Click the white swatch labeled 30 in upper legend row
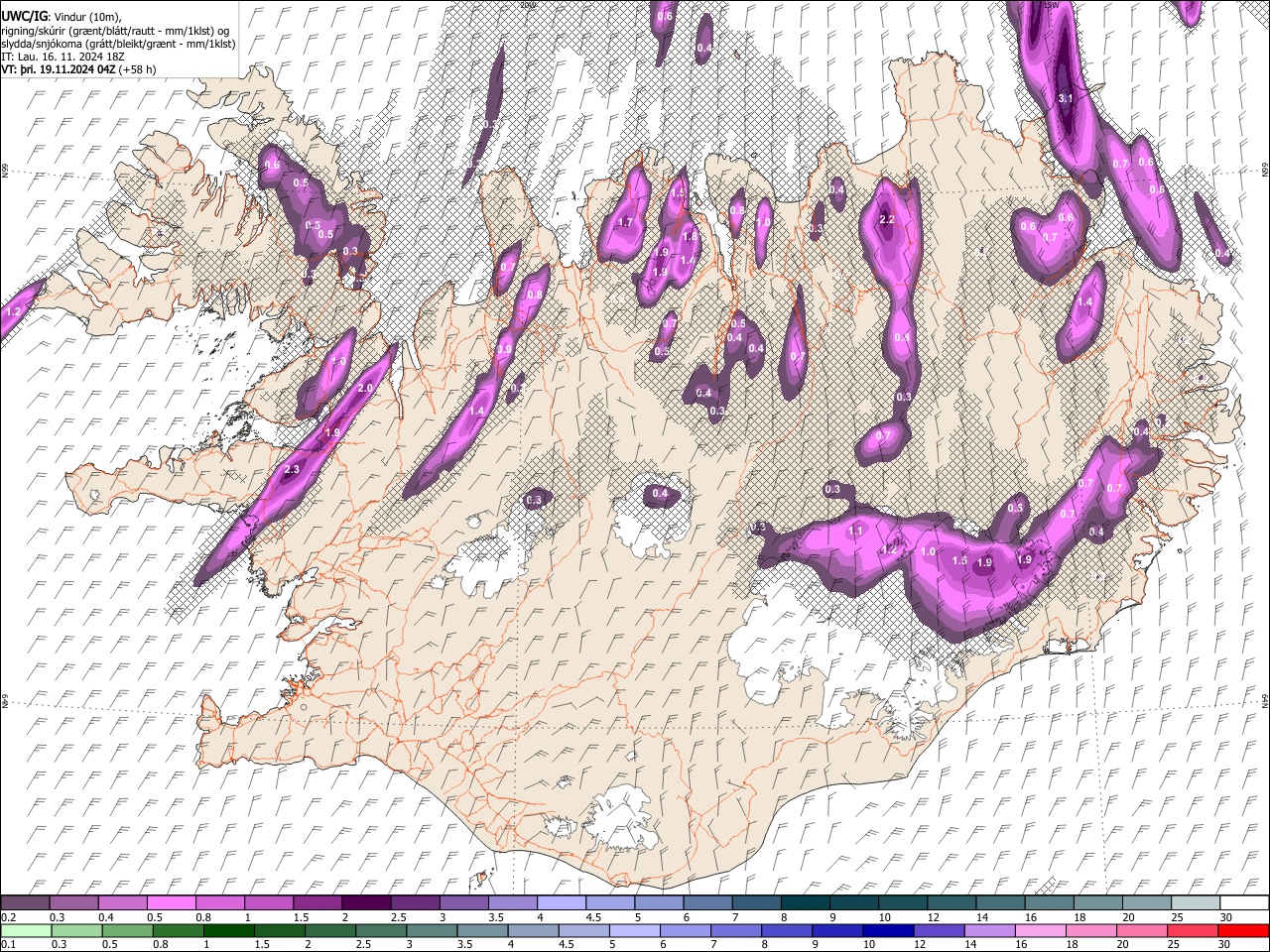Viewport: 1270px width, 952px height. pos(1243,903)
